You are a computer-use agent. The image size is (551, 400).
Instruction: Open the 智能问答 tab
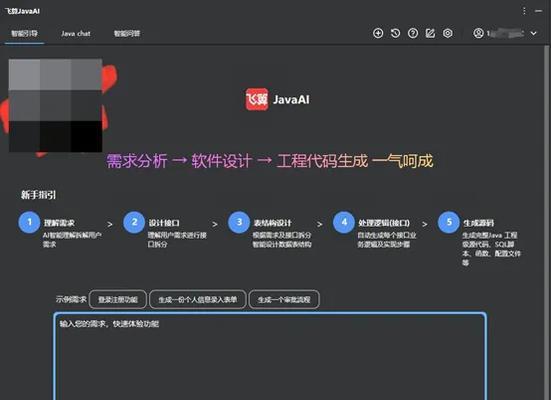(x=127, y=34)
